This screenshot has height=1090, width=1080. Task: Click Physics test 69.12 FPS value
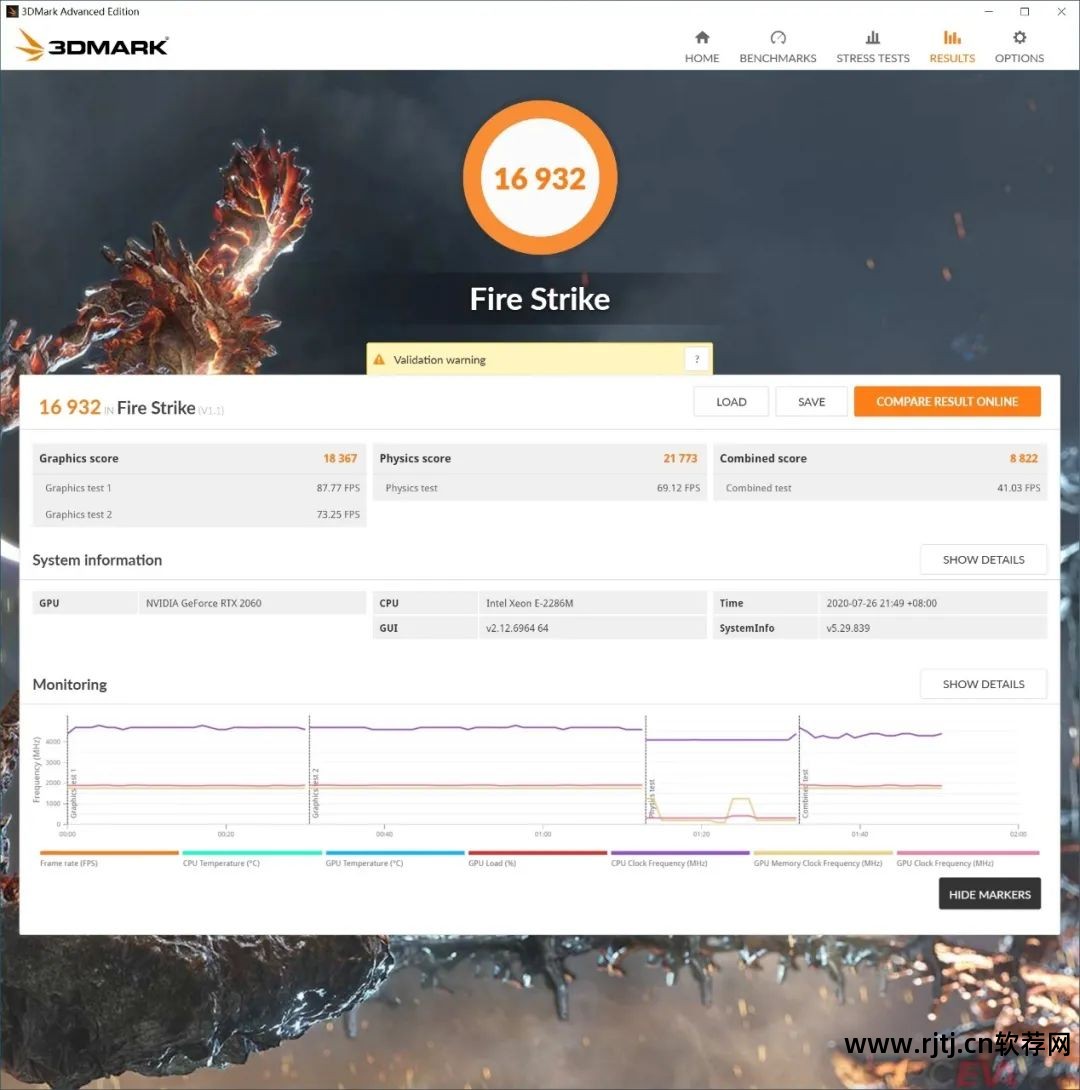678,488
